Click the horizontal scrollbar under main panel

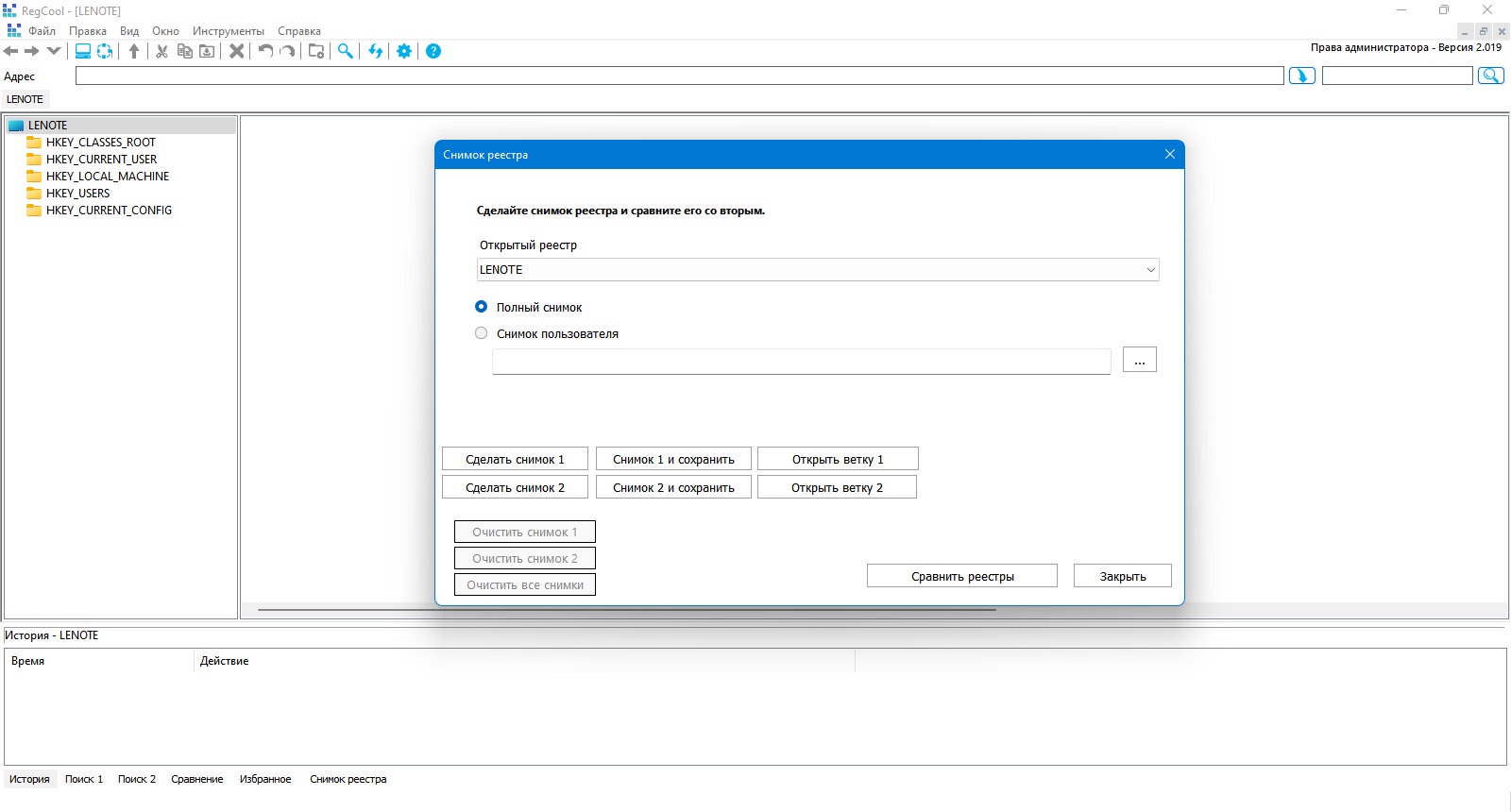coord(627,610)
